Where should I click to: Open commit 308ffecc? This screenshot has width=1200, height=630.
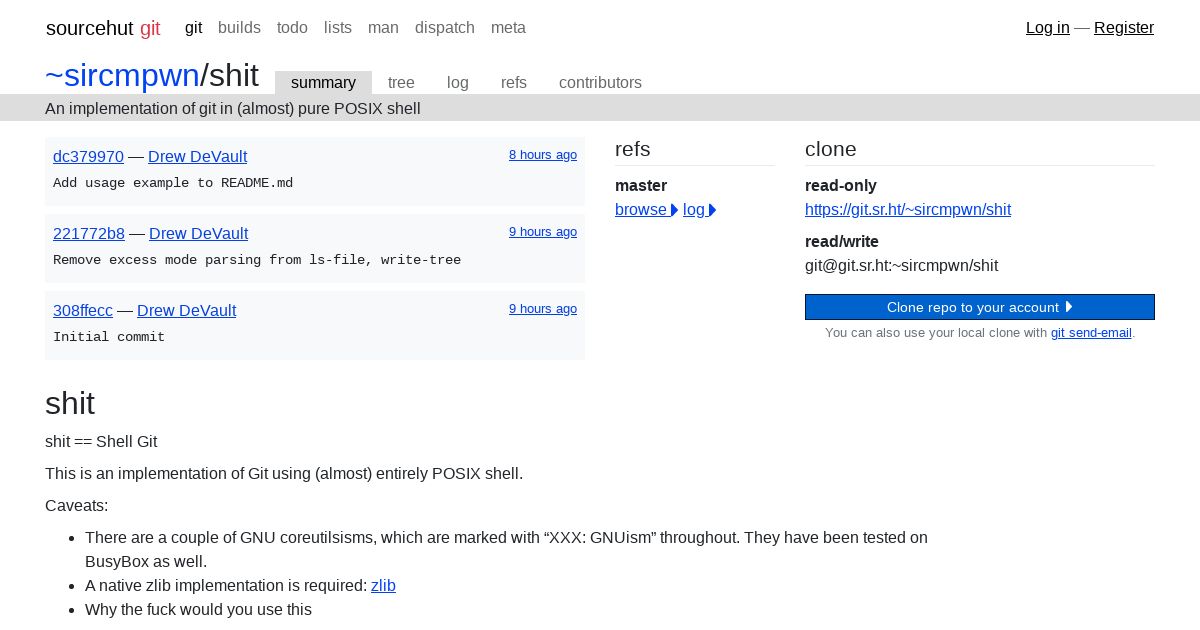pyautogui.click(x=83, y=311)
